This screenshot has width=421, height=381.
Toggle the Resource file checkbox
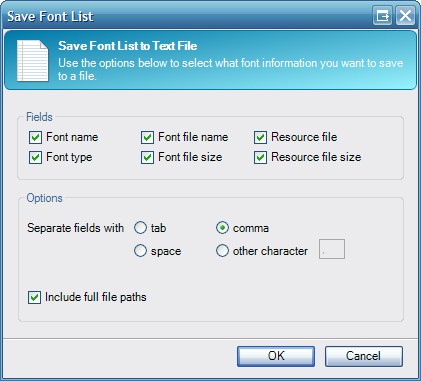260,137
